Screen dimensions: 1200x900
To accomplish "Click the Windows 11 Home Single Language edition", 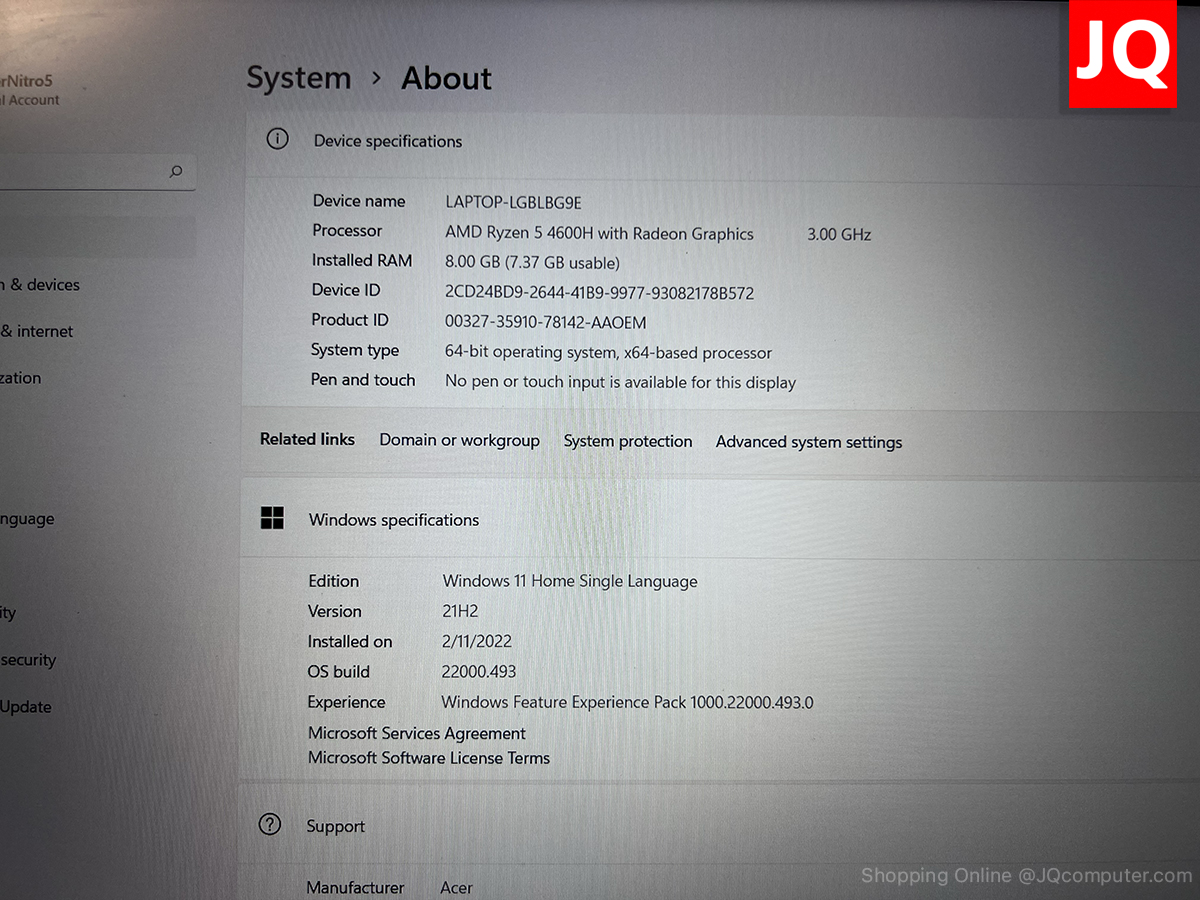I will (x=570, y=581).
